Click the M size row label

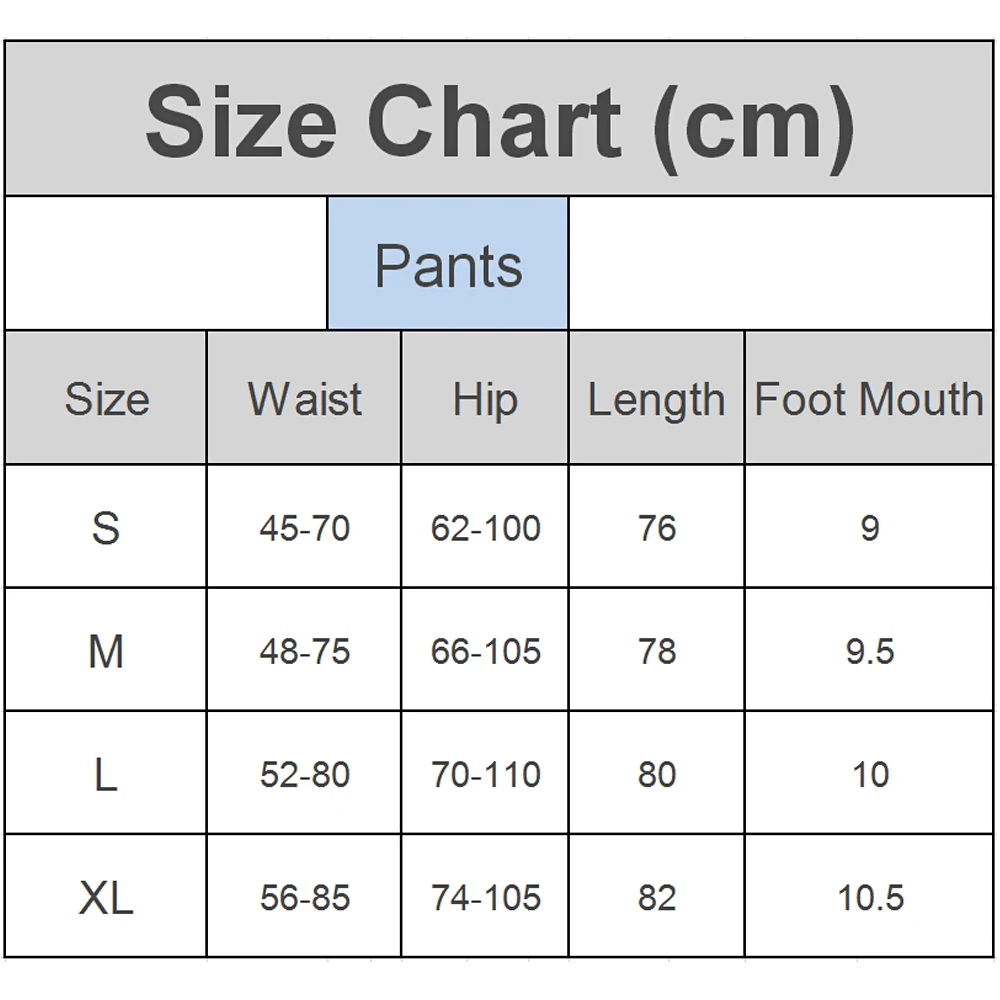(x=106, y=651)
